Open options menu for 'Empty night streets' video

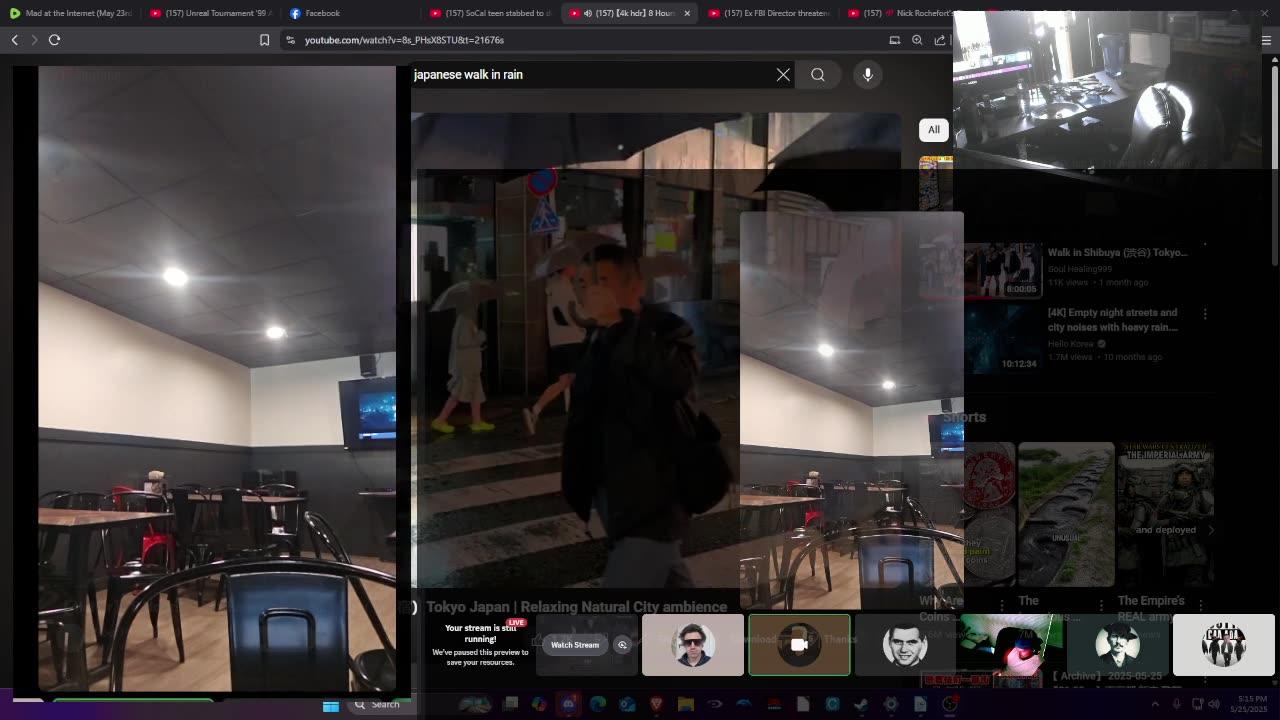(1205, 314)
